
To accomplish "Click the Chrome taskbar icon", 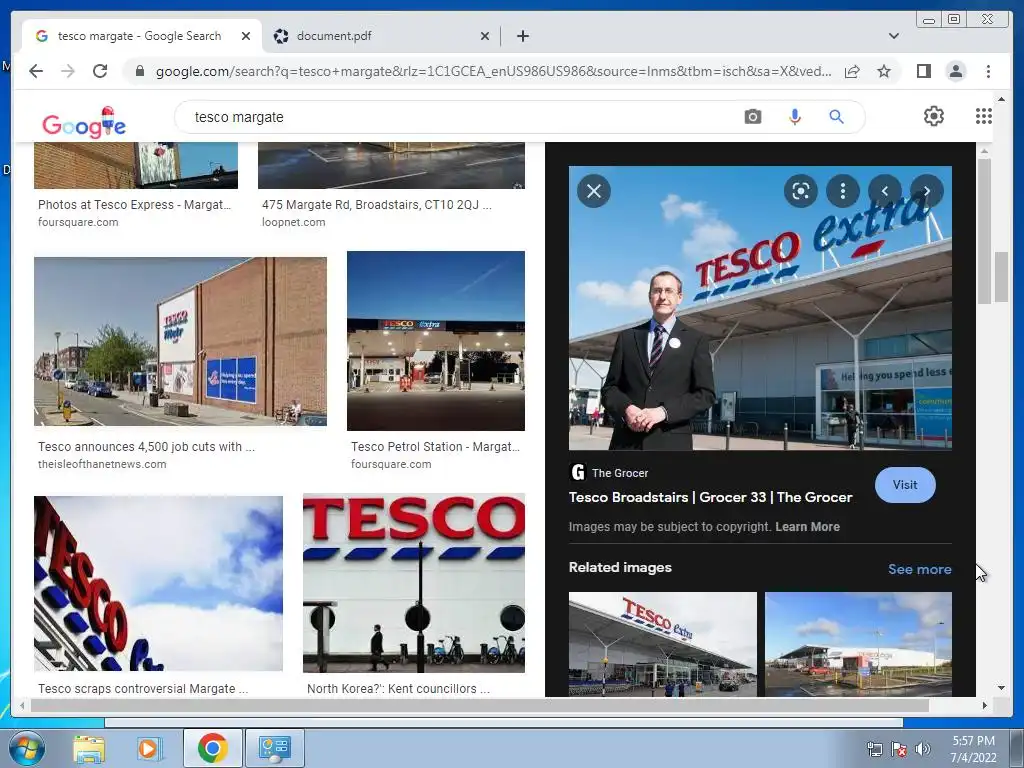I will click(212, 748).
